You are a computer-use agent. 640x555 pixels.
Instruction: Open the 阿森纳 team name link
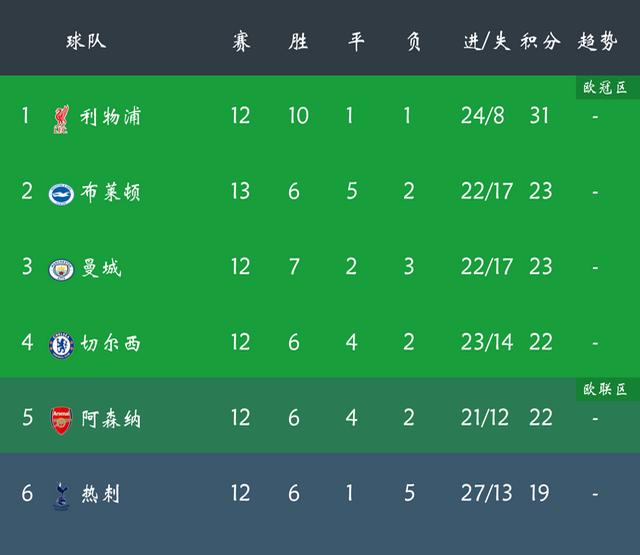(x=110, y=419)
